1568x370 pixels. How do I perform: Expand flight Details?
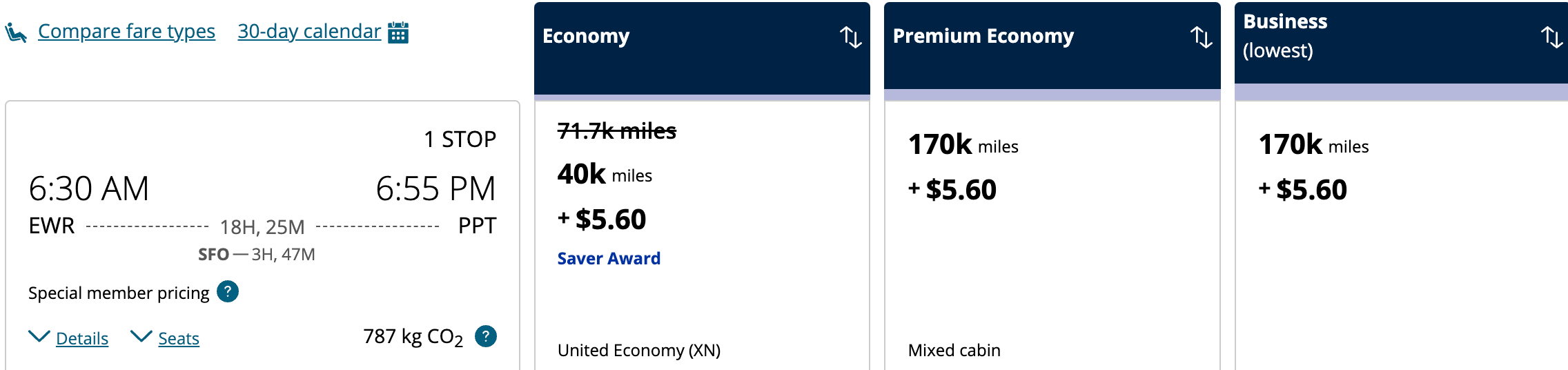82,338
